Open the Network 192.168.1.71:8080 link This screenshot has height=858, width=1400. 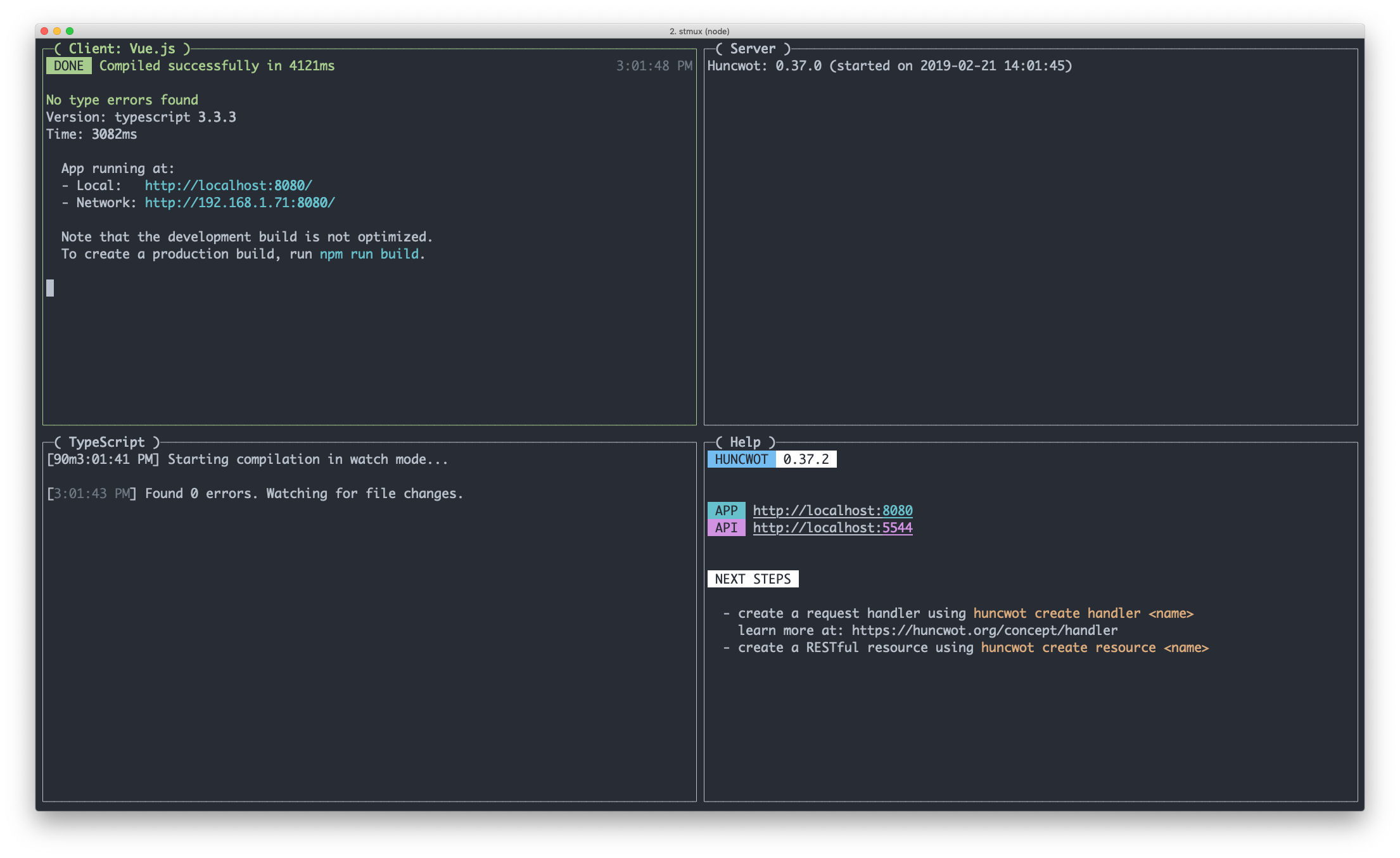[239, 203]
